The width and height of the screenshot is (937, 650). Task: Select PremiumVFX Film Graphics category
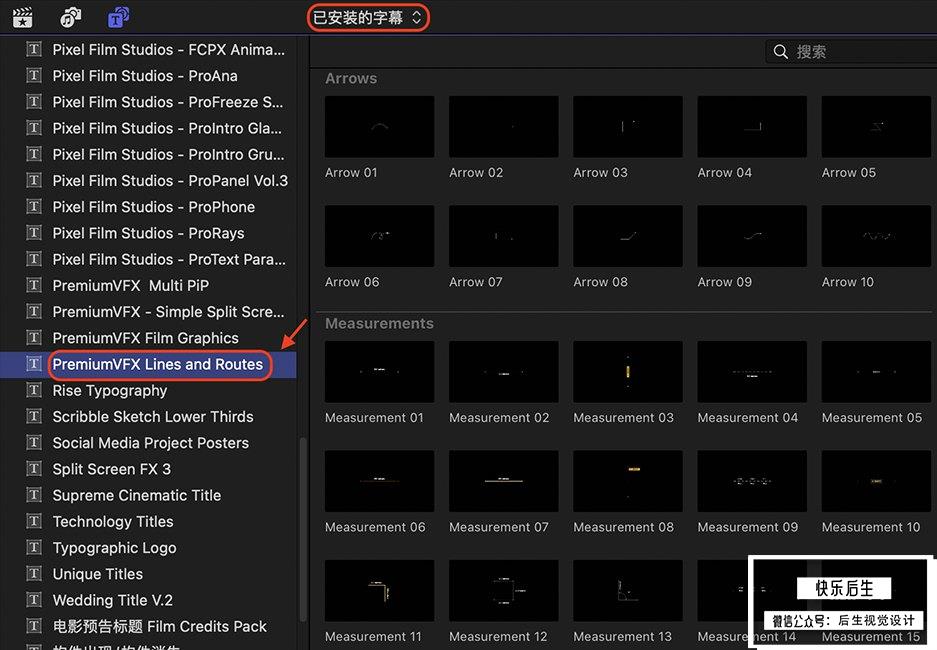tap(148, 338)
